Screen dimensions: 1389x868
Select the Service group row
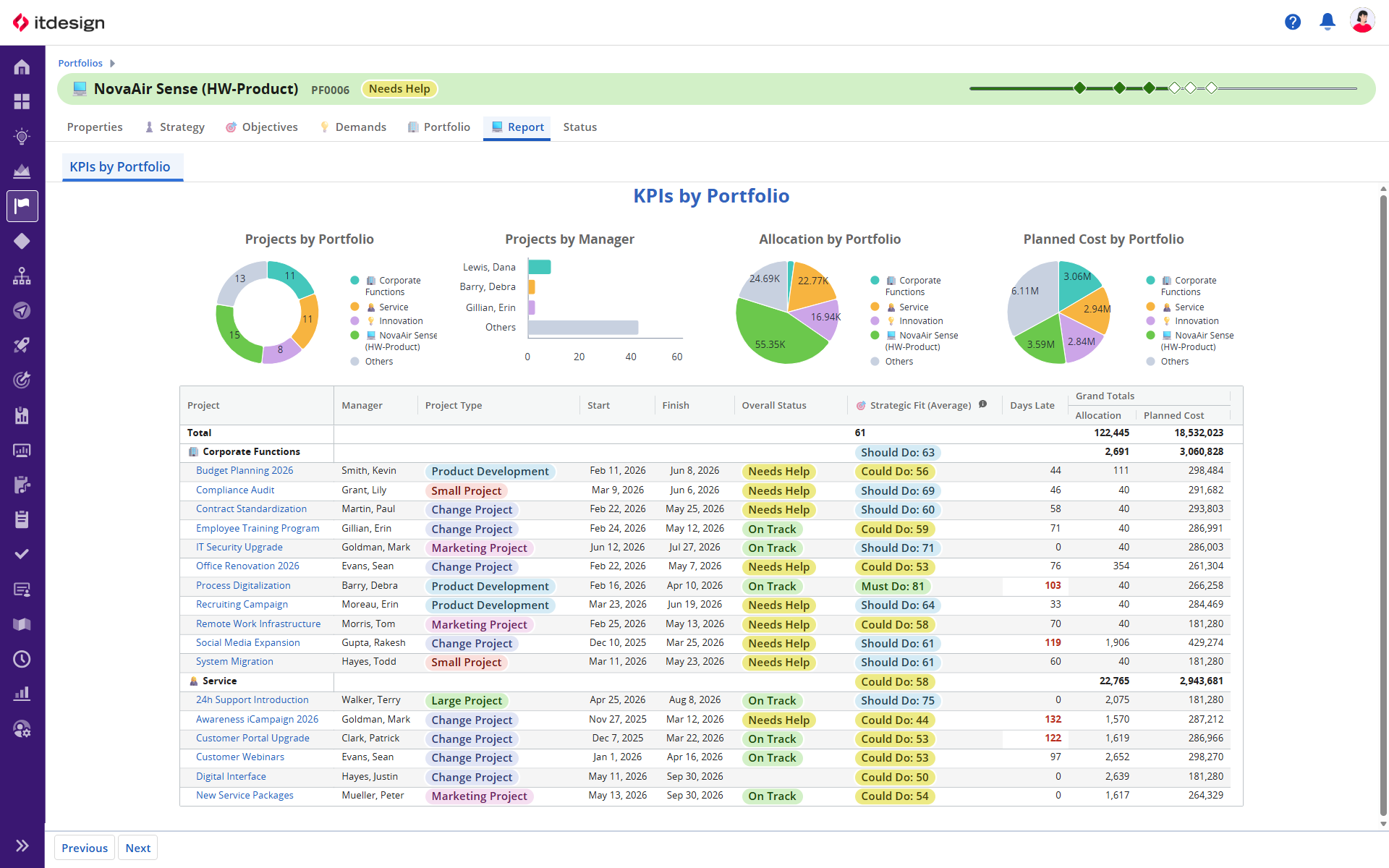(711, 681)
